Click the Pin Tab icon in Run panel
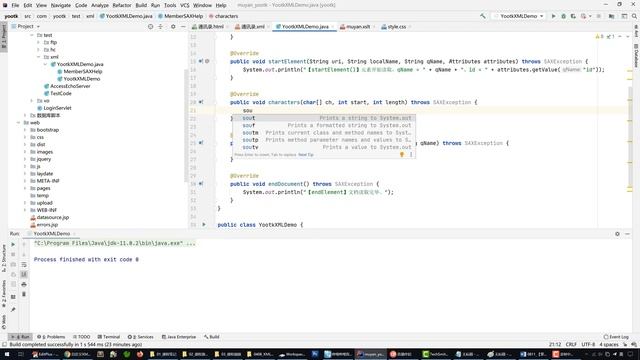The width and height of the screenshot is (640, 360). (x=13, y=310)
